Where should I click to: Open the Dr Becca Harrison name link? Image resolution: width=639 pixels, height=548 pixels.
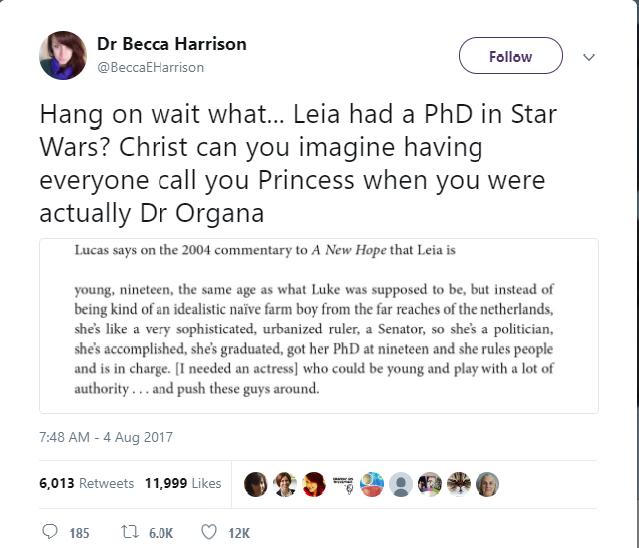click(x=171, y=44)
